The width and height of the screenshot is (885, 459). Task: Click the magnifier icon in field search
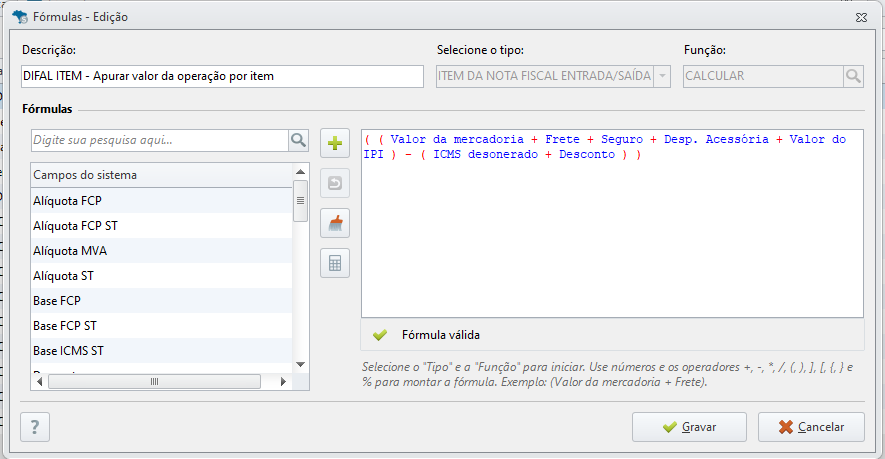[298, 140]
